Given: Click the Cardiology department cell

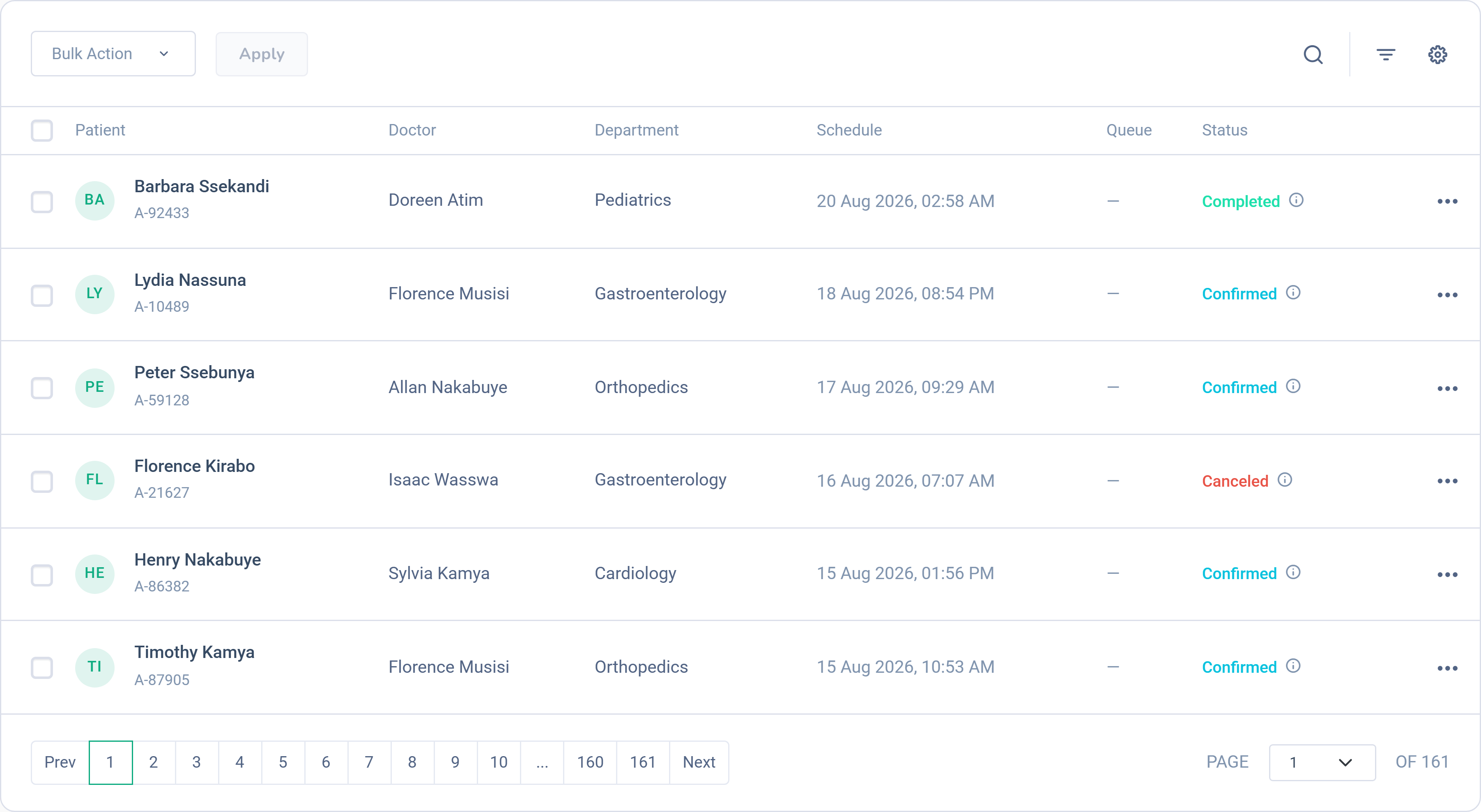Looking at the screenshot, I should (635, 573).
